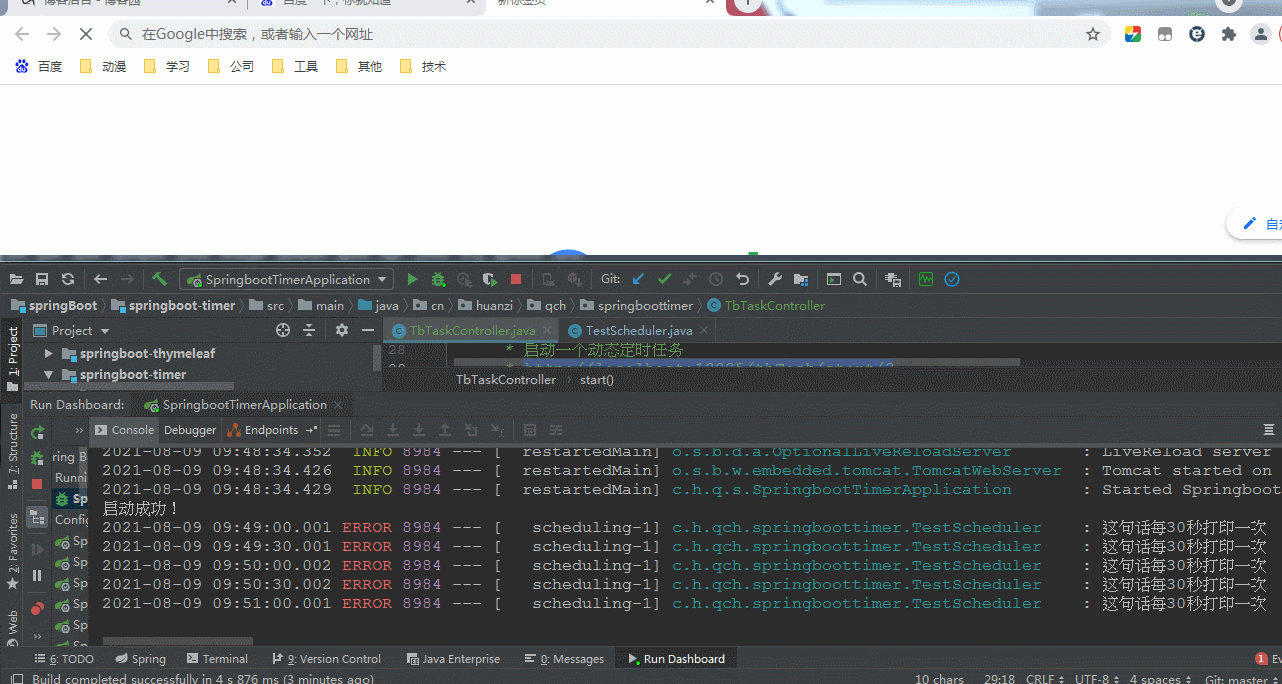Start debug with the green bug icon
This screenshot has width=1282, height=684.
[x=438, y=280]
